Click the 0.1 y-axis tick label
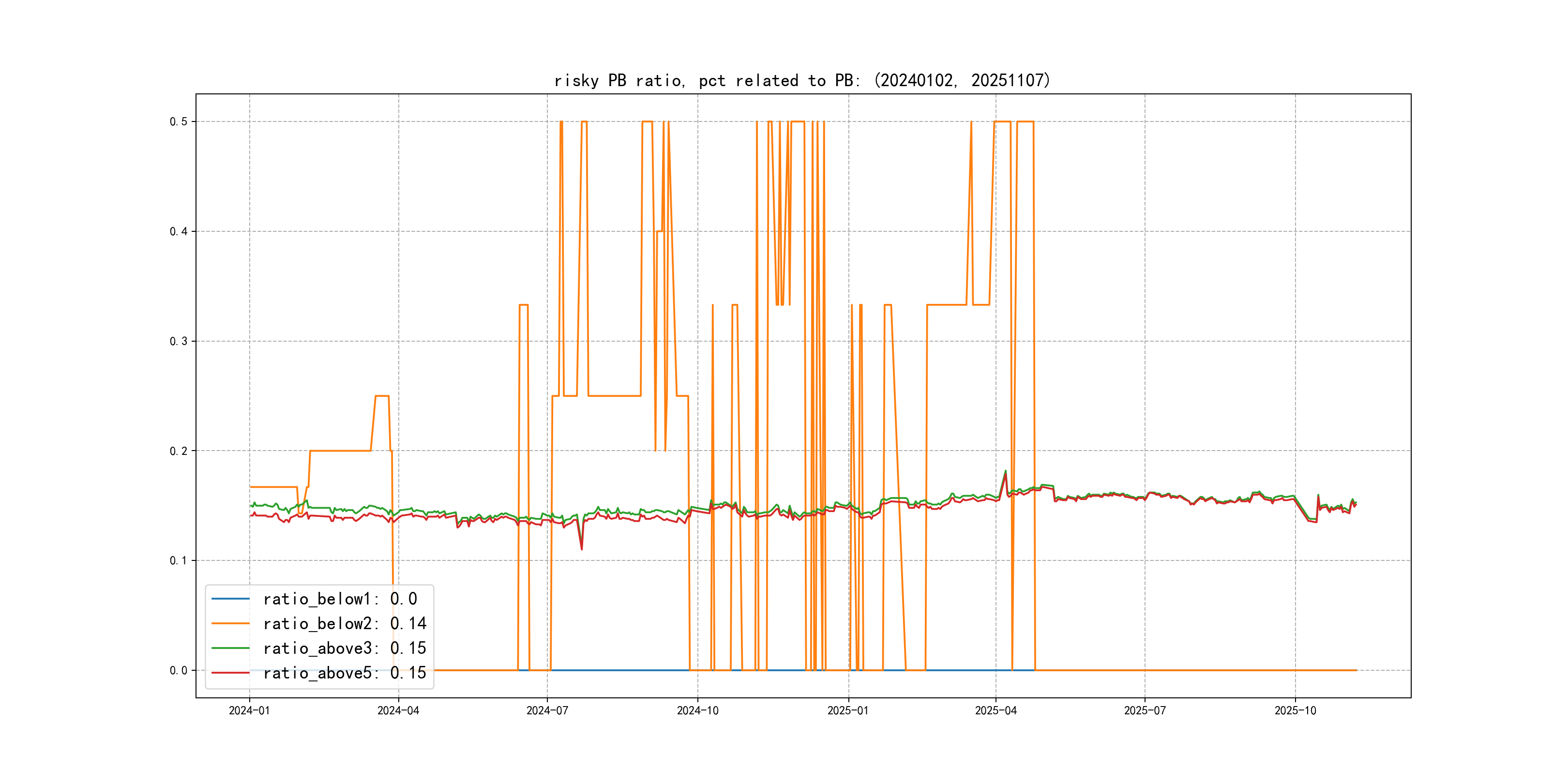This screenshot has height=784, width=1568. pos(179,560)
